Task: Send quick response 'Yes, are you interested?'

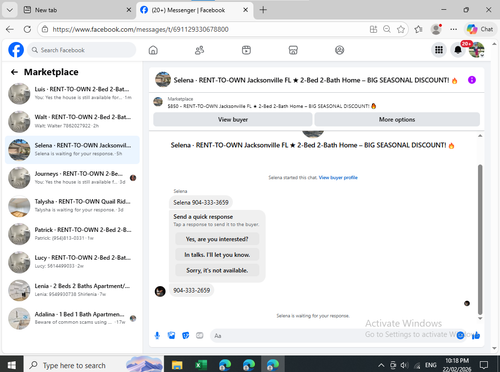Action: click(x=217, y=239)
